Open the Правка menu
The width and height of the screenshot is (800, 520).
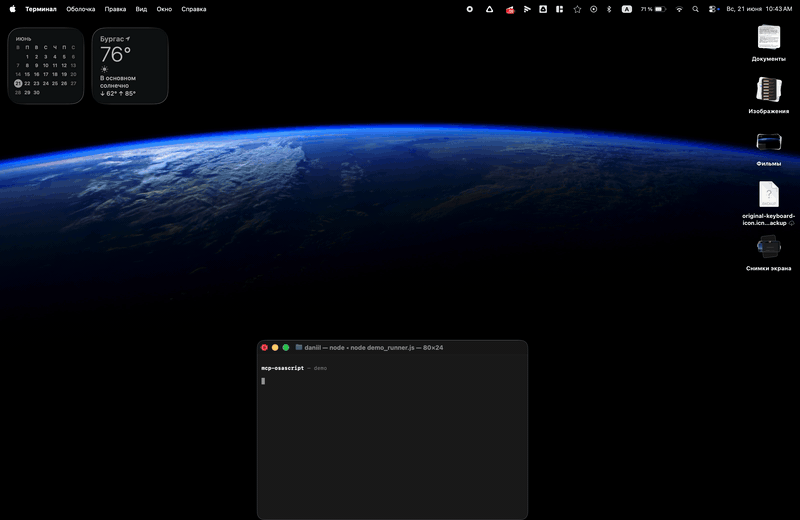115,9
